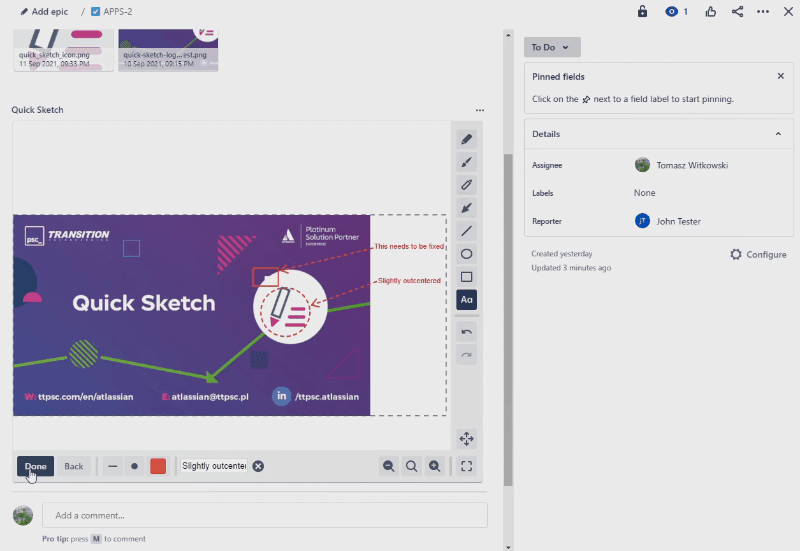This screenshot has width=800, height=551.
Task: Click the Back button
Action: [73, 466]
